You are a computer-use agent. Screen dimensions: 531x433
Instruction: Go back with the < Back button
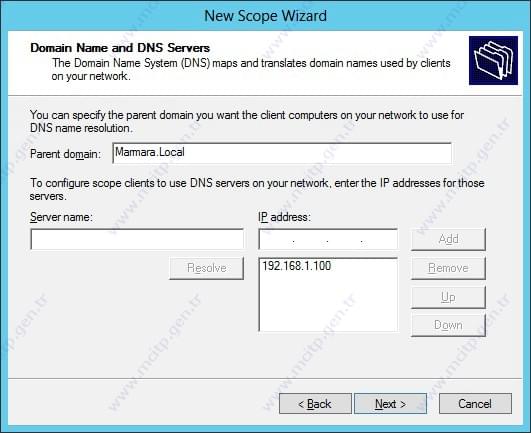click(x=315, y=404)
